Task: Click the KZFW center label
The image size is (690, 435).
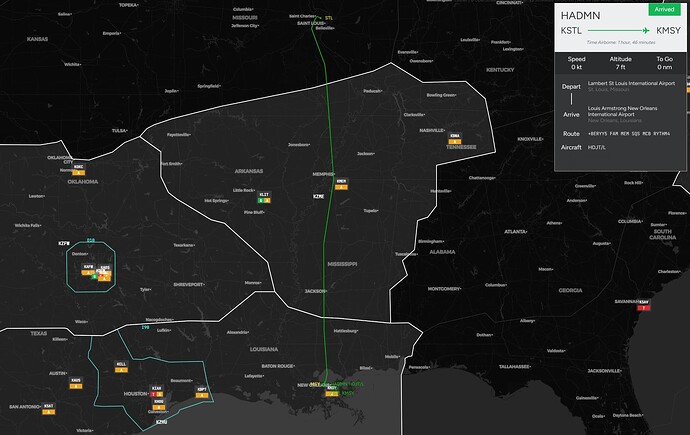Action: (64, 243)
